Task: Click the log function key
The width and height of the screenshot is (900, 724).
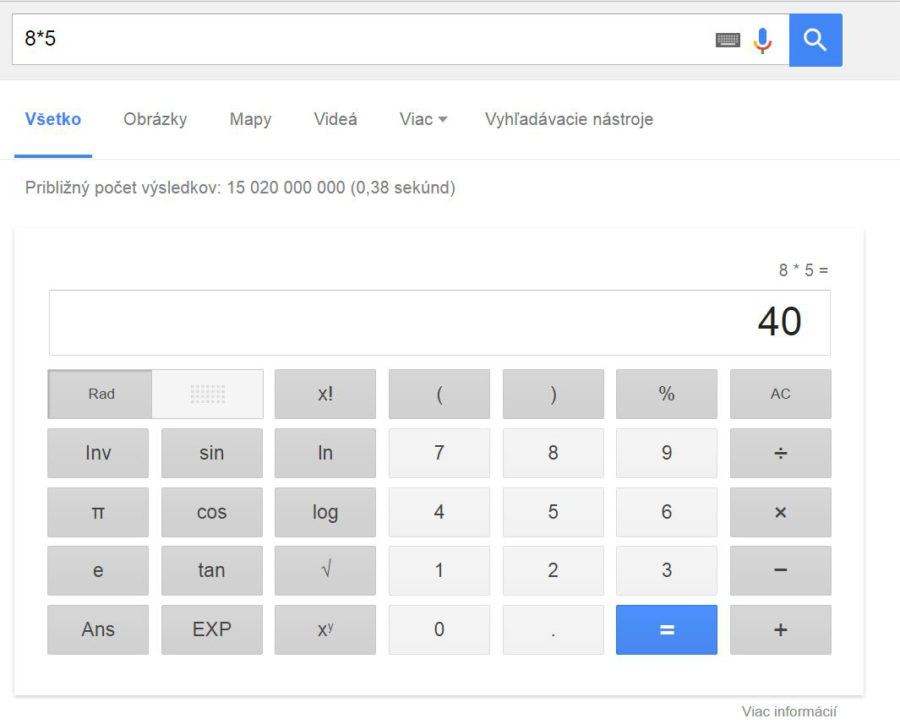Action: click(325, 512)
